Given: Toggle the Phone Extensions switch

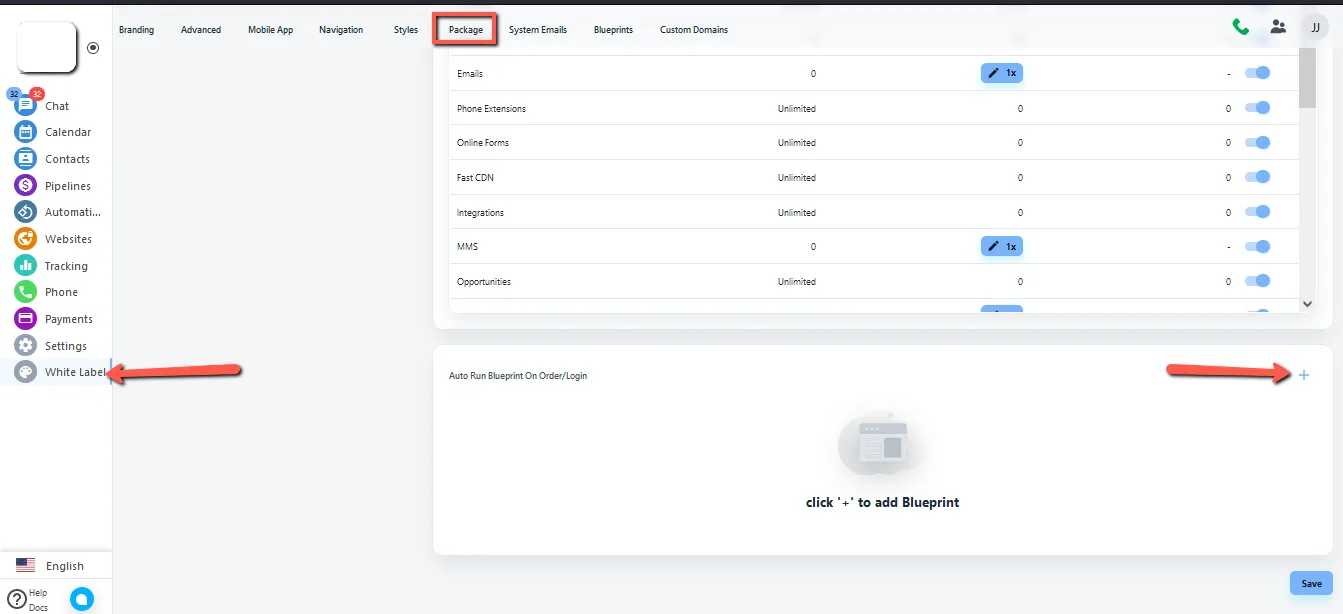Looking at the screenshot, I should click(x=1257, y=108).
